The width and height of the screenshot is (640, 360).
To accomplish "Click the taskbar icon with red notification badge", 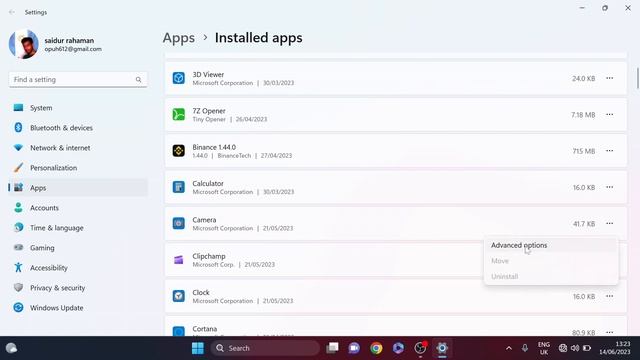I will pos(420,348).
